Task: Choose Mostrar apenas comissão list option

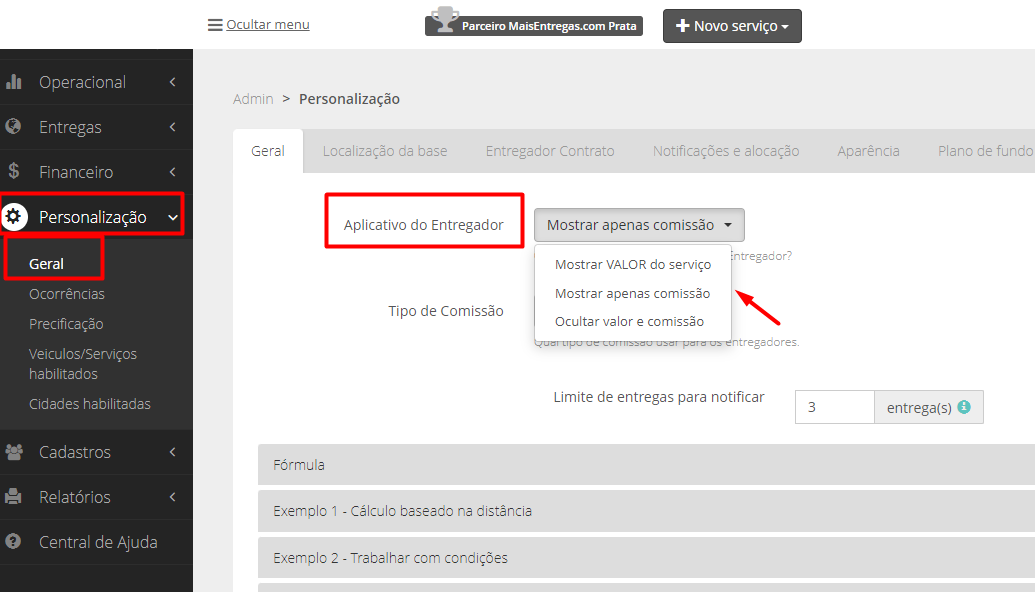Action: [632, 294]
